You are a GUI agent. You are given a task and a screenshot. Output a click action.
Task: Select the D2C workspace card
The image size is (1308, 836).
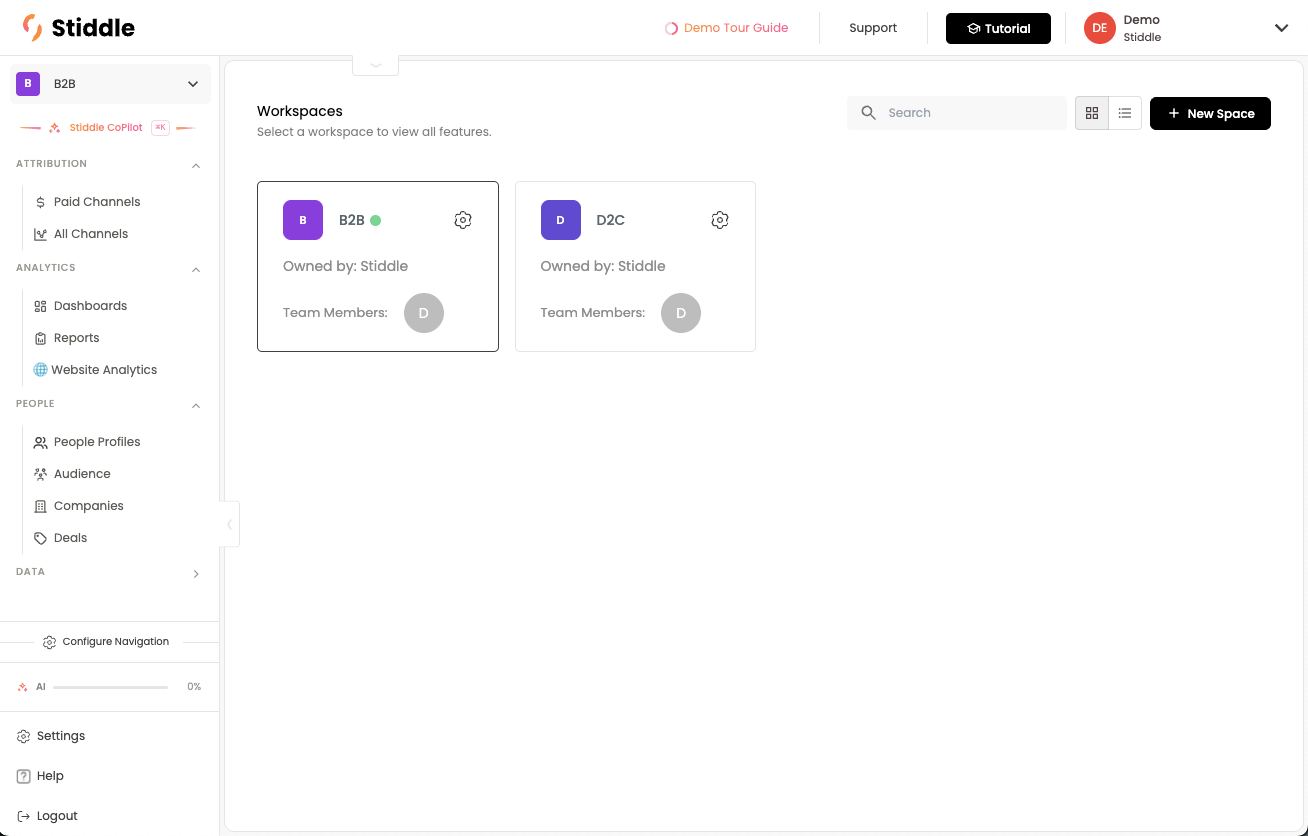pos(635,266)
